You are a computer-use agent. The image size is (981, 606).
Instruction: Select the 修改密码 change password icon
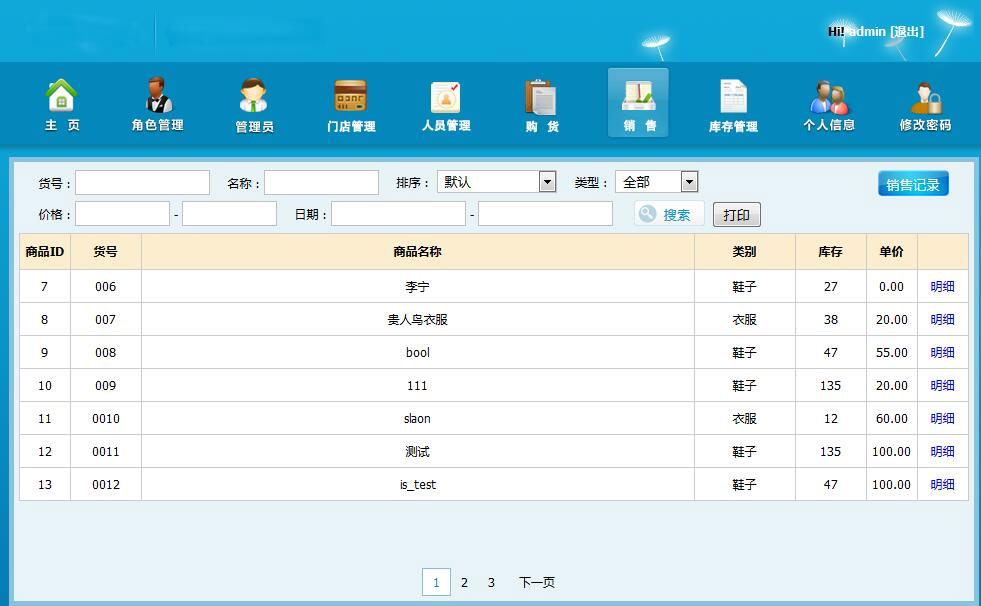click(x=925, y=100)
